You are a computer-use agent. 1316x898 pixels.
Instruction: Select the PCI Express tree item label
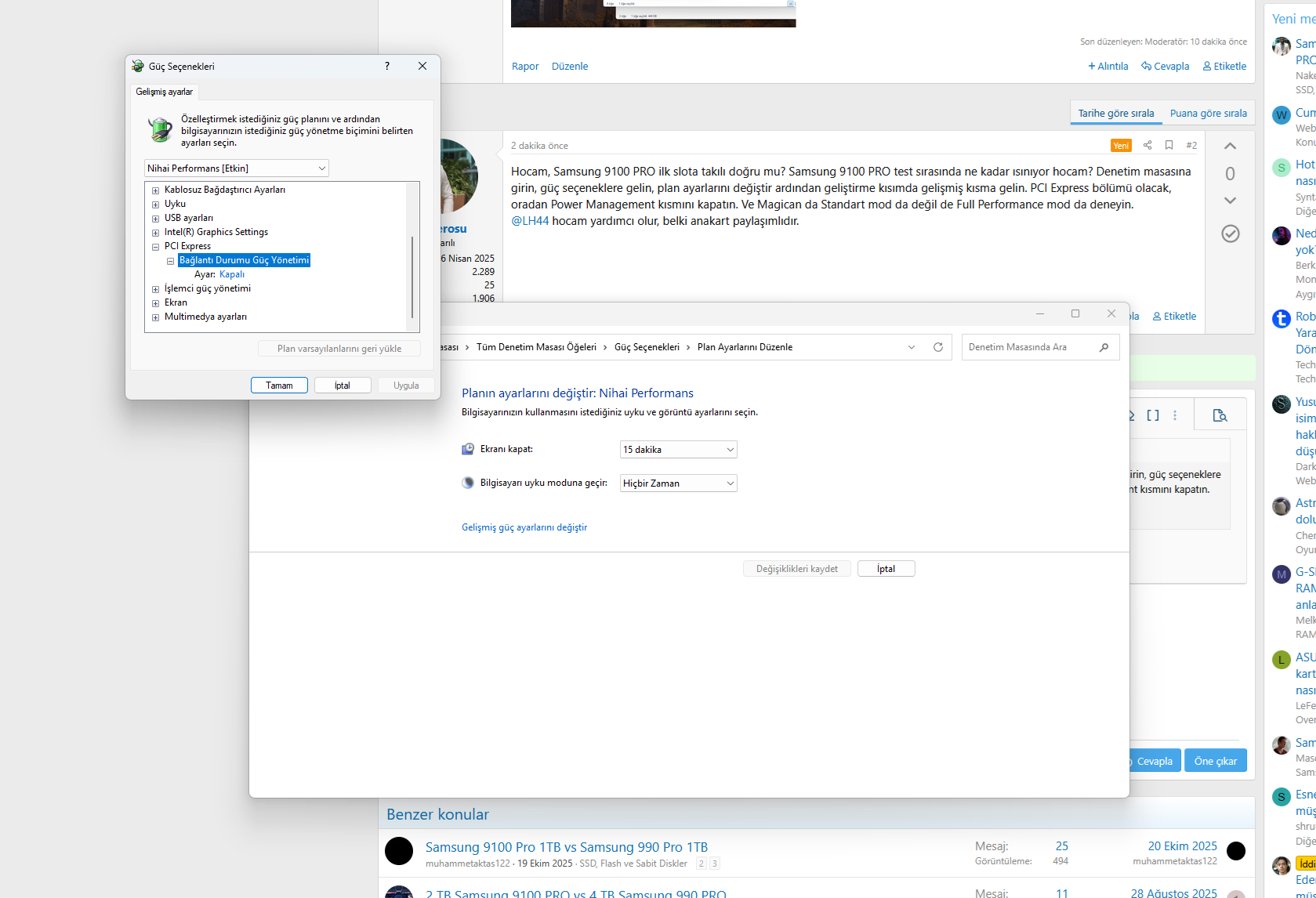click(187, 246)
